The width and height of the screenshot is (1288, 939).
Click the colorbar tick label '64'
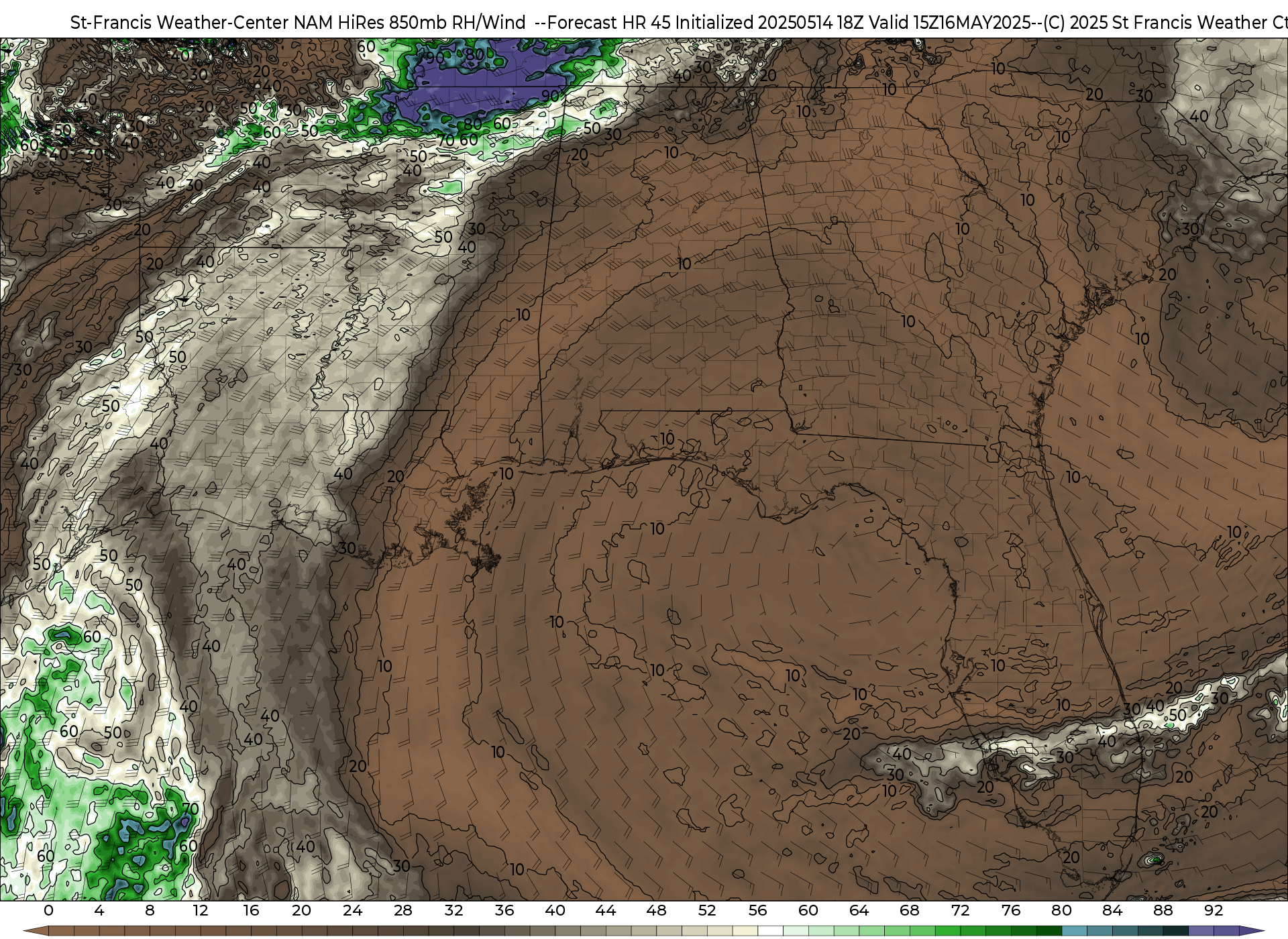(x=859, y=910)
